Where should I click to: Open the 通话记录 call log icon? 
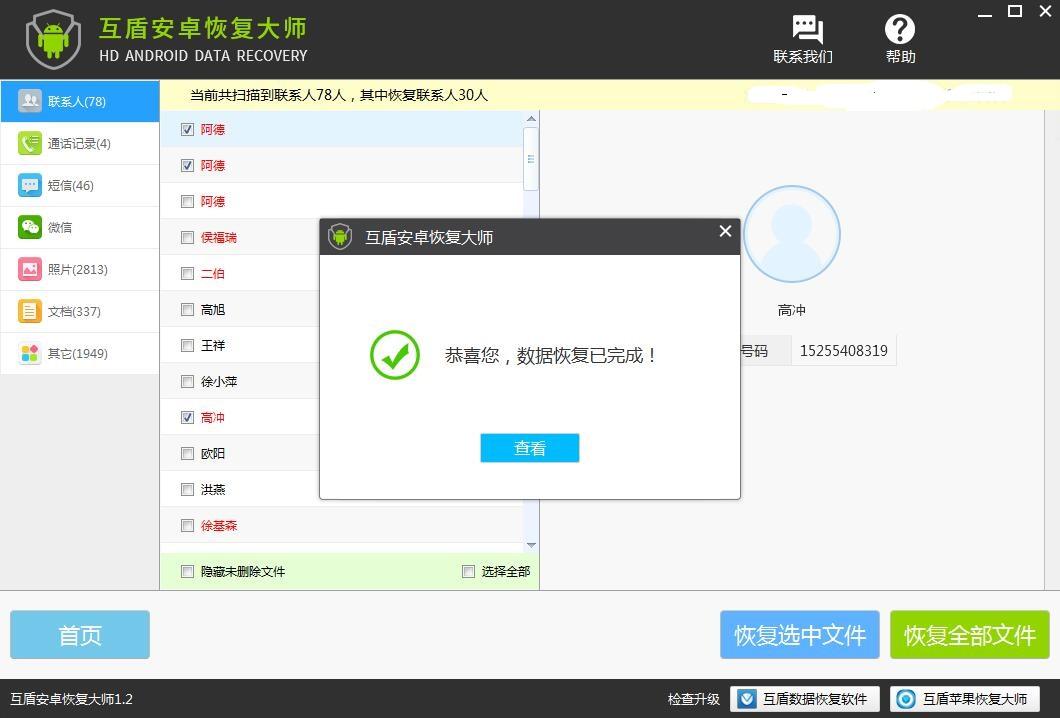[30, 143]
